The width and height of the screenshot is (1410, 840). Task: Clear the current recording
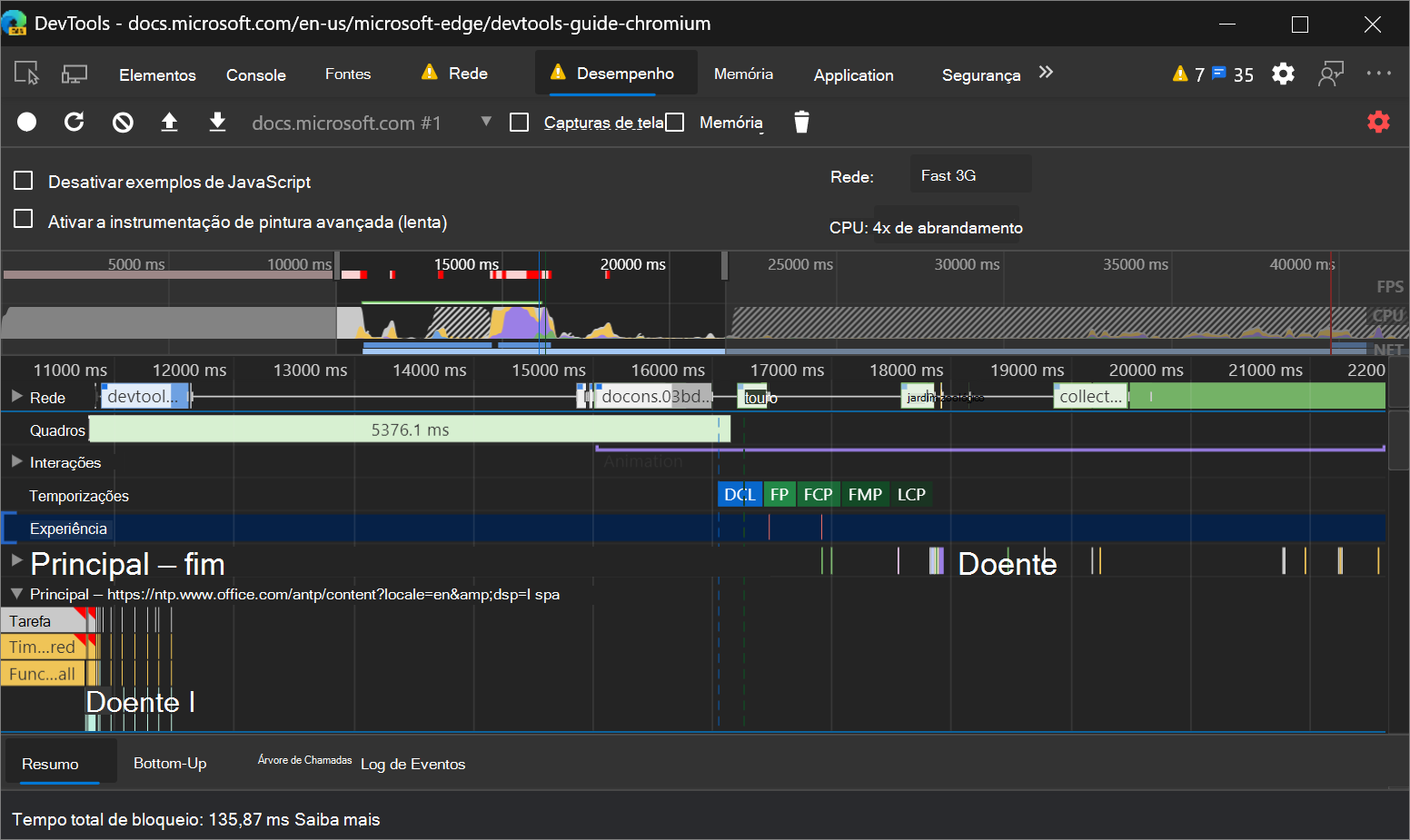(x=122, y=122)
